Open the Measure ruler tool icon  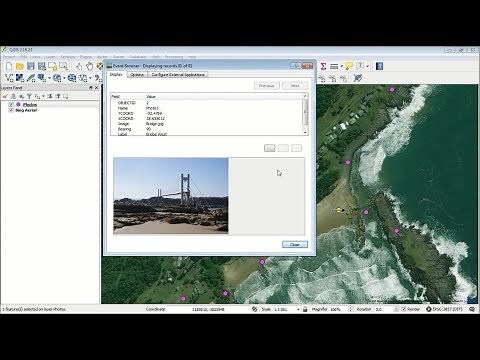(334, 66)
